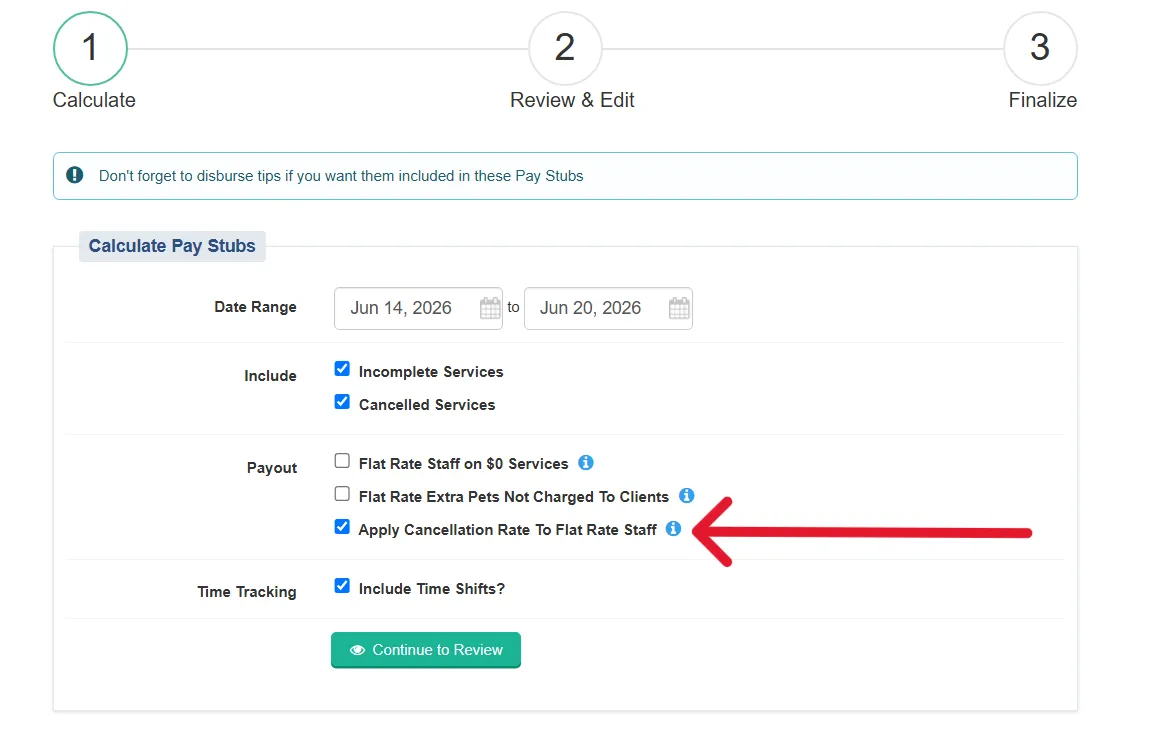Open the end date calendar icon
Viewport: 1155px width, 748px height.
click(x=679, y=308)
